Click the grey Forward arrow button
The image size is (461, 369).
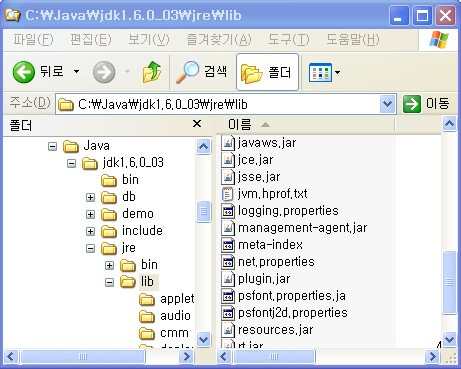[x=104, y=72]
